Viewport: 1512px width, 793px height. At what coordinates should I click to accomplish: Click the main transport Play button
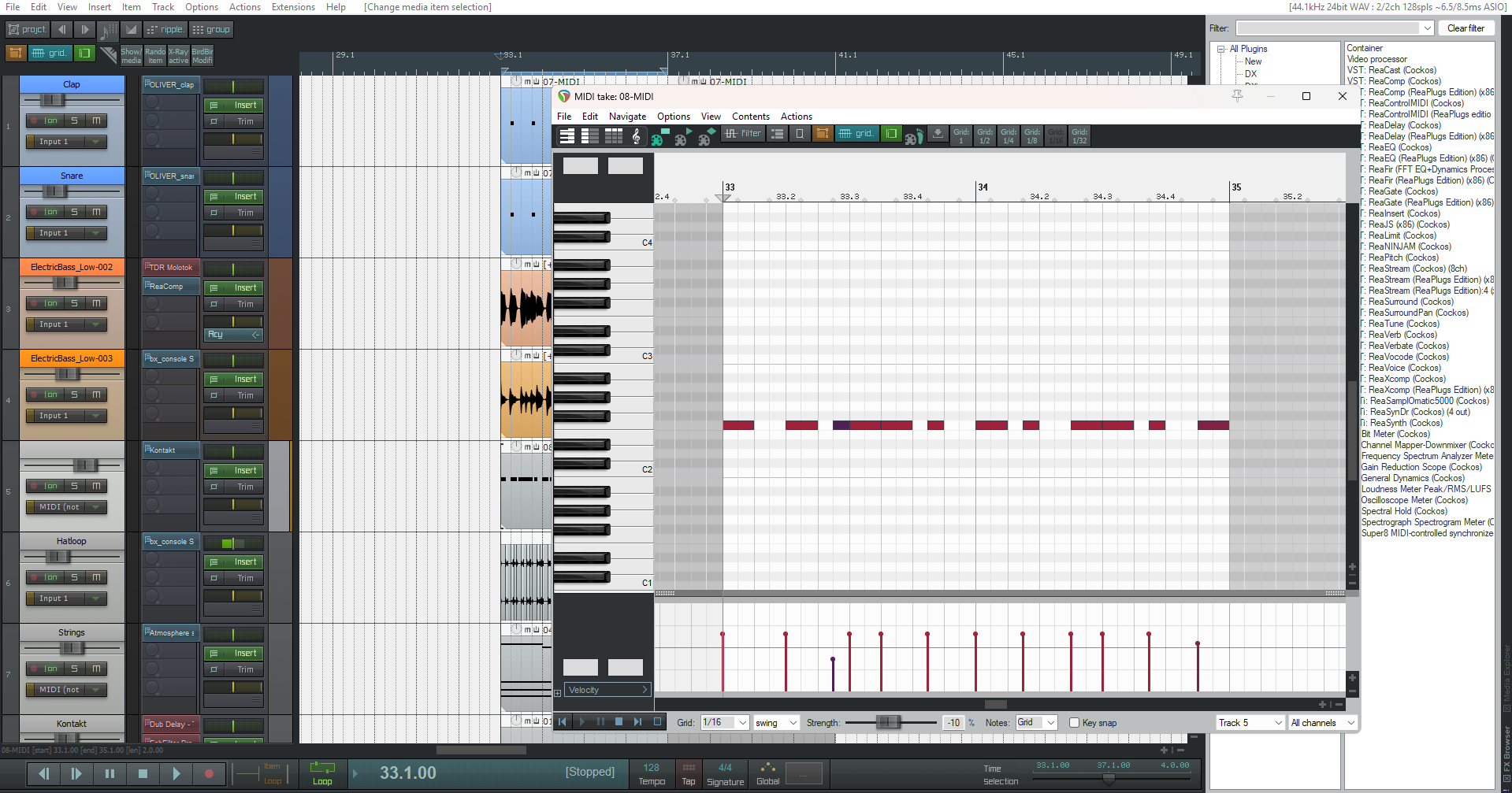(176, 773)
